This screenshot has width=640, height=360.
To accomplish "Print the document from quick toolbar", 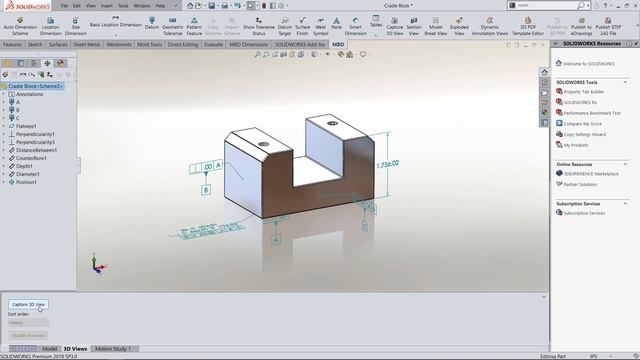I will coord(224,6).
